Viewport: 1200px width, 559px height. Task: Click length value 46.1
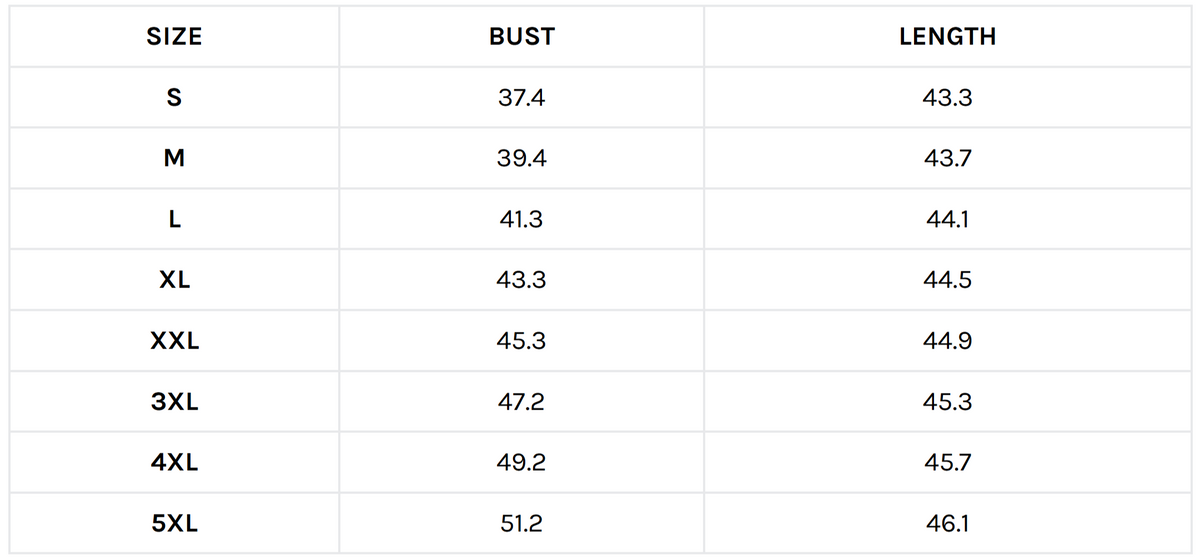947,524
